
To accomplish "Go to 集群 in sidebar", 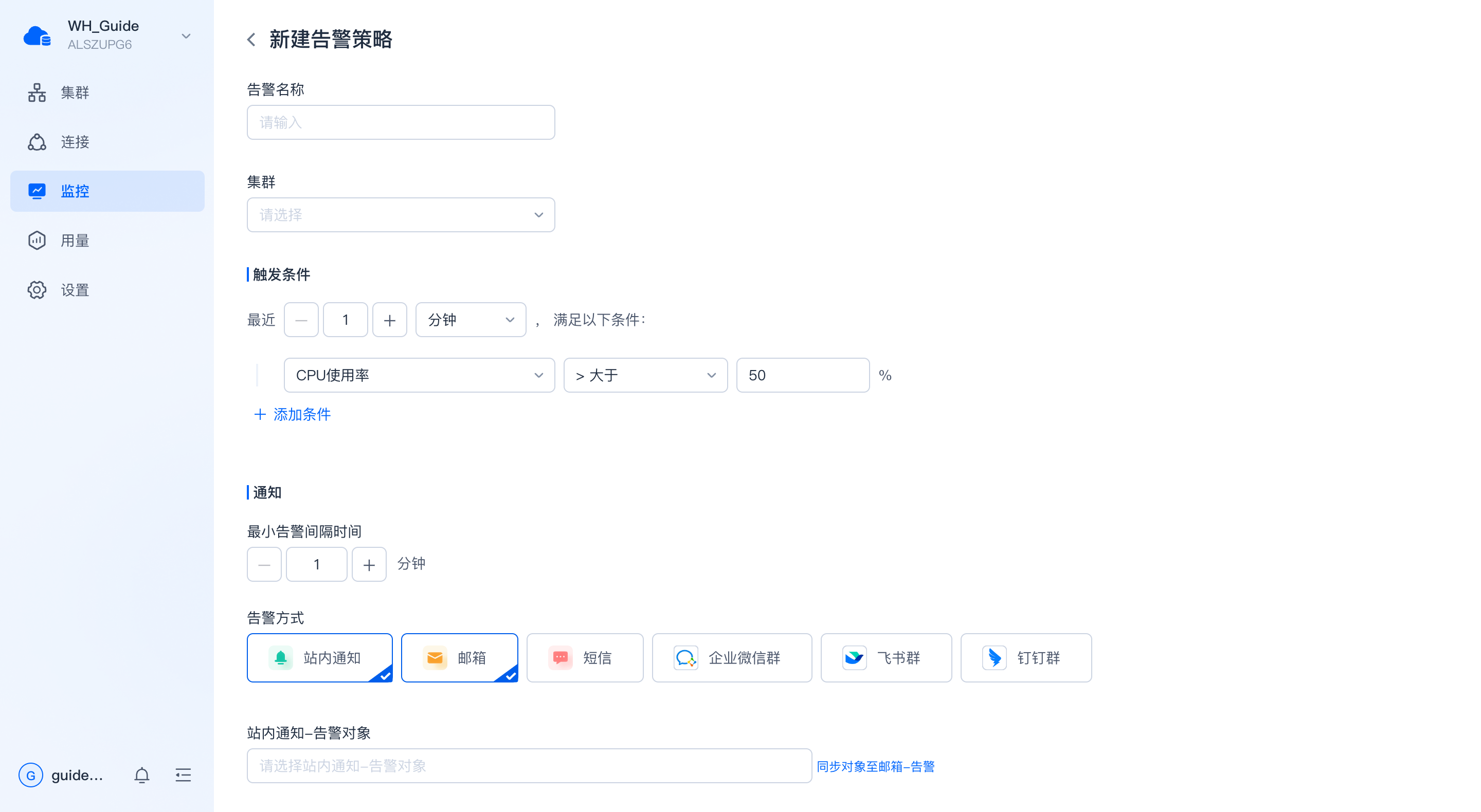I will [107, 93].
